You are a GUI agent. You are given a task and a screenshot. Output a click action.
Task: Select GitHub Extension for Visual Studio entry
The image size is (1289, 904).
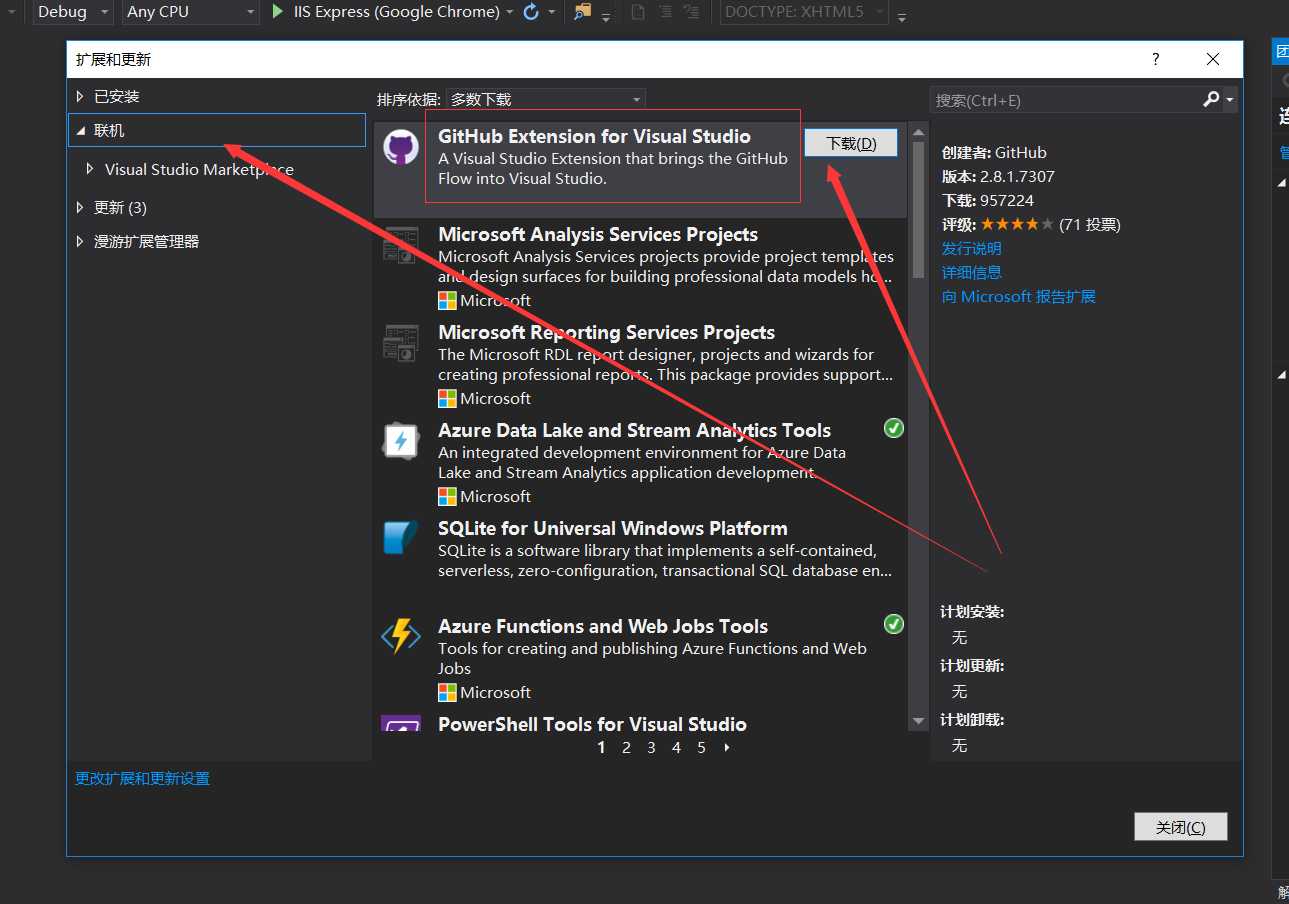tap(640, 170)
